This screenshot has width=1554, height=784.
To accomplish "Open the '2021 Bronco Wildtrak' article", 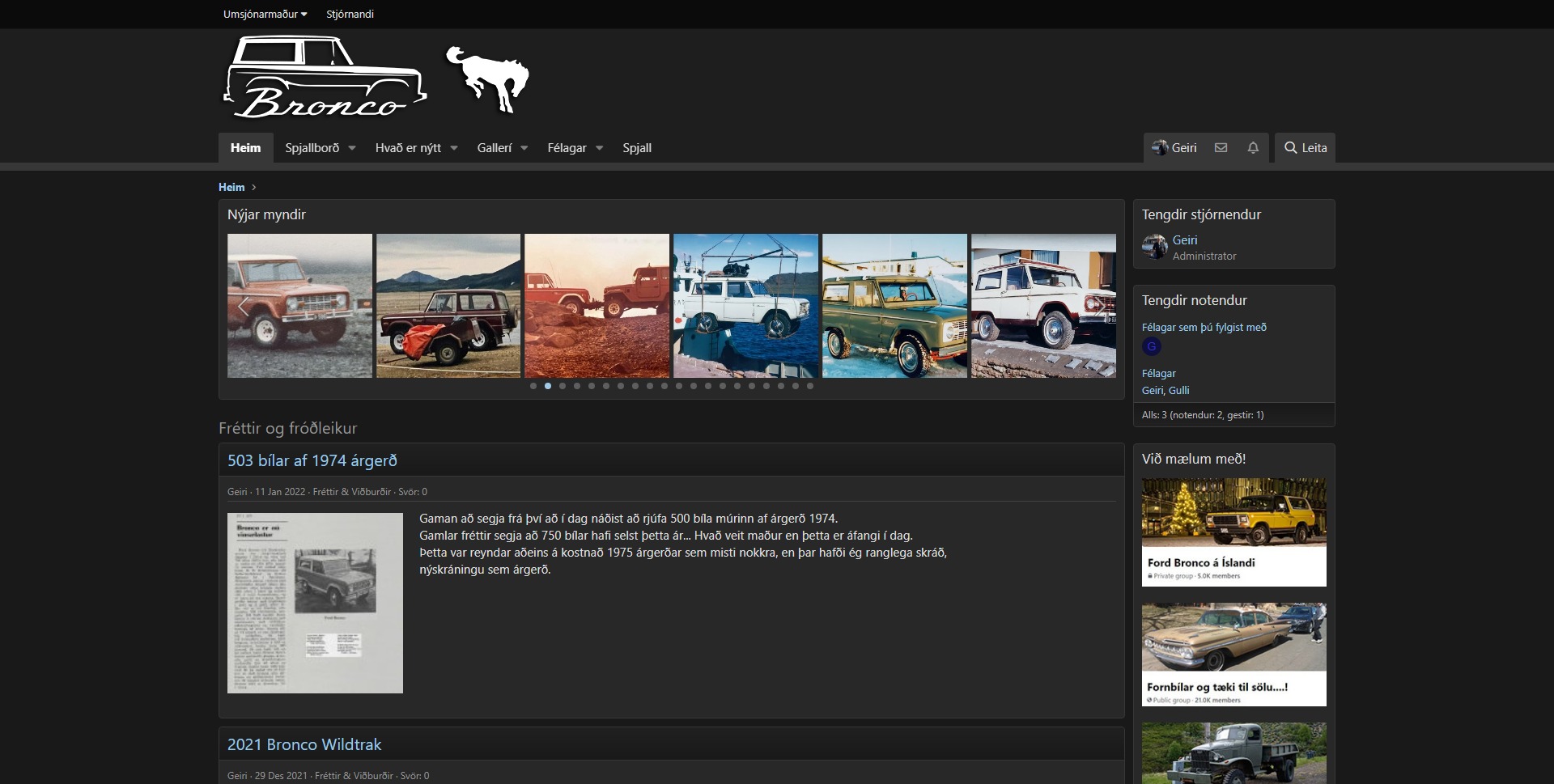I will point(304,744).
